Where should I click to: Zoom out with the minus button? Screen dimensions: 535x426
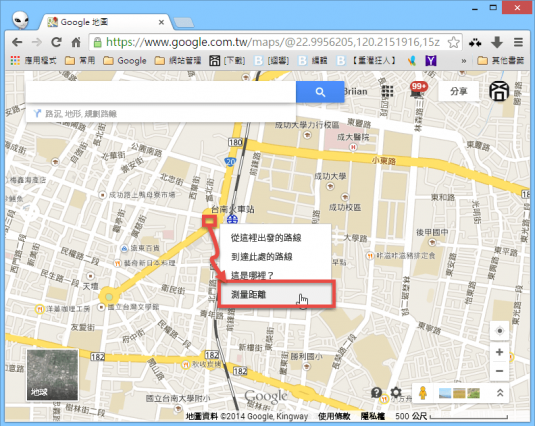pos(500,371)
